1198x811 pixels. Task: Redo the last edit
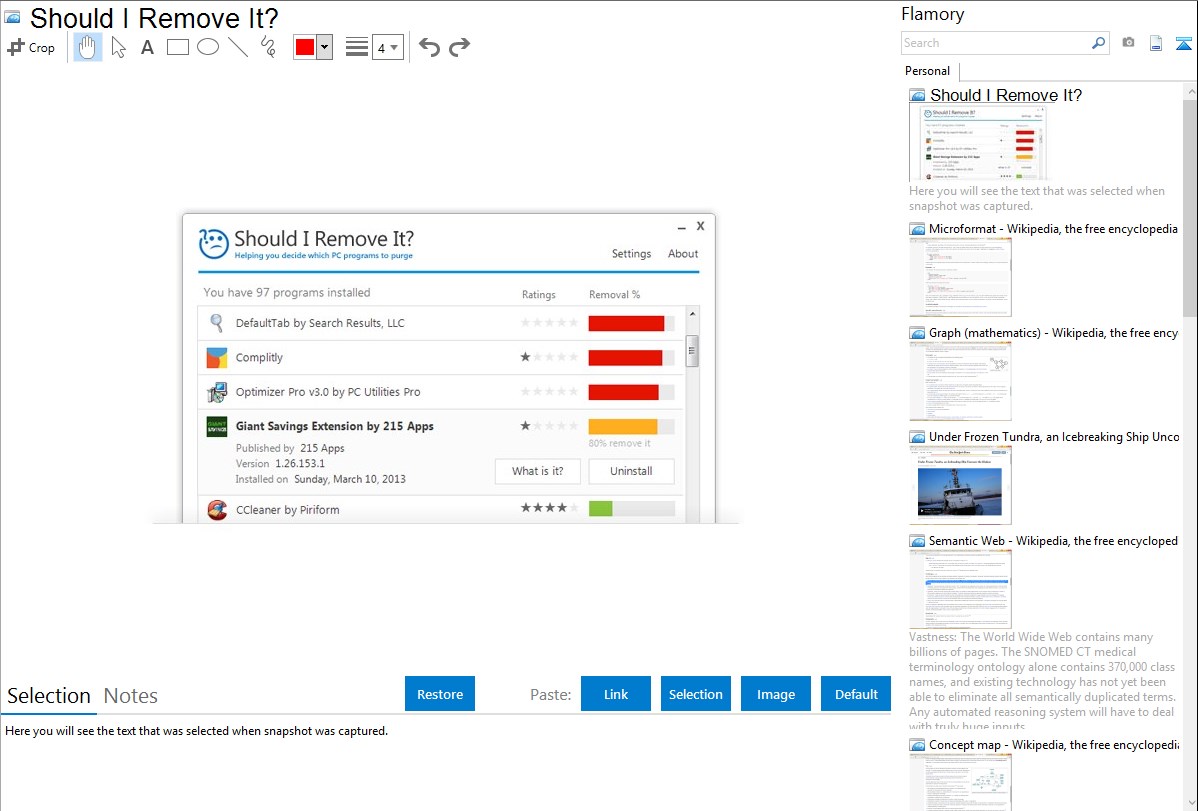[x=459, y=47]
